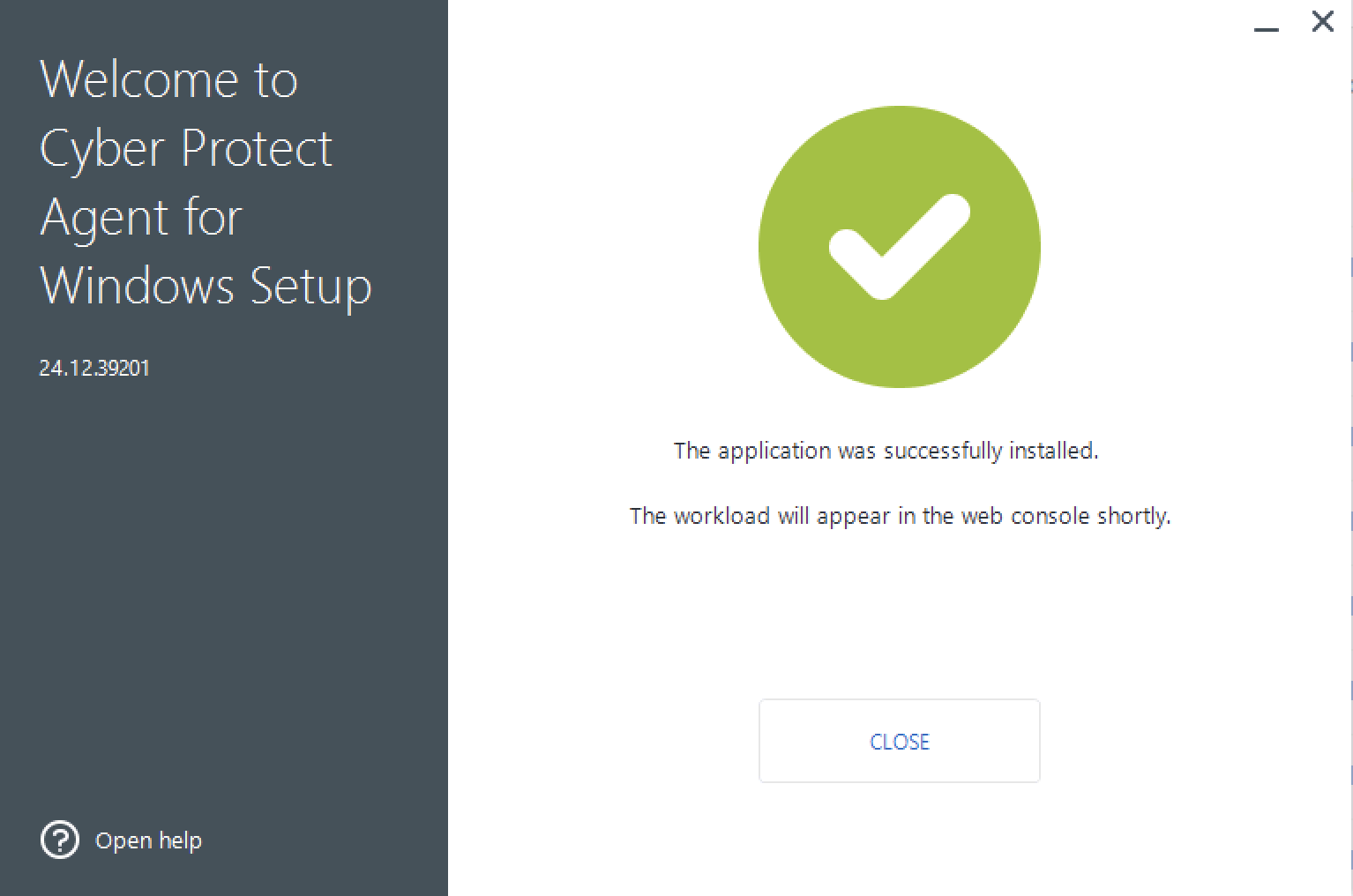Image resolution: width=1353 pixels, height=896 pixels.
Task: Click the question mark help icon
Action: pos(60,840)
